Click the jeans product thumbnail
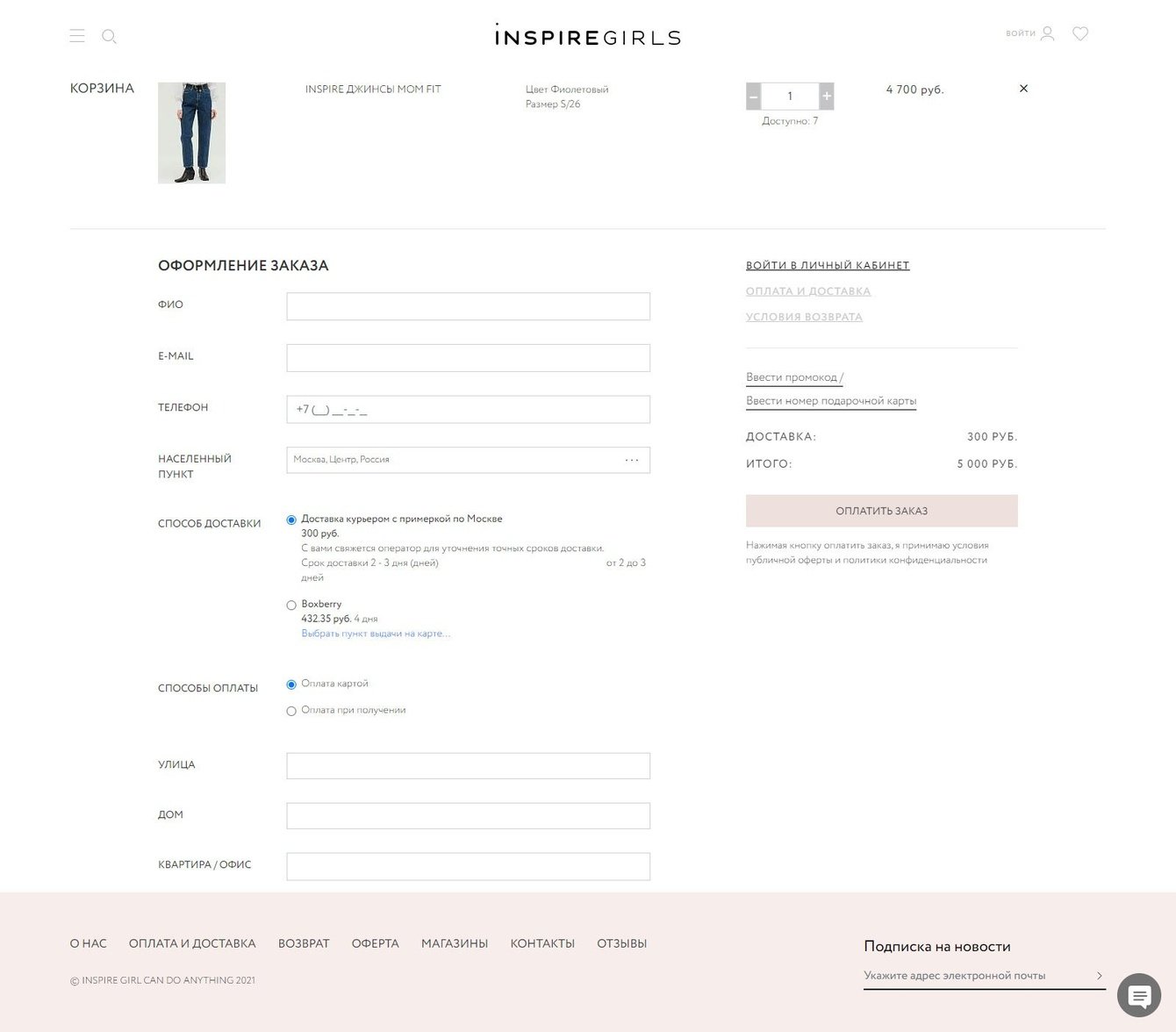1176x1032 pixels. pyautogui.click(x=191, y=133)
